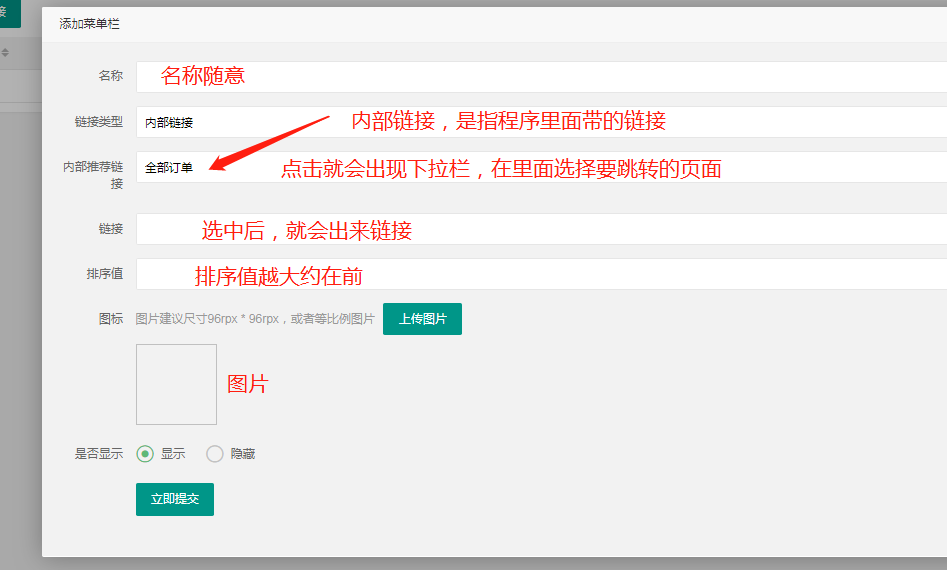Click the empty image preview box
Screen dimensions: 947x570
(176, 385)
